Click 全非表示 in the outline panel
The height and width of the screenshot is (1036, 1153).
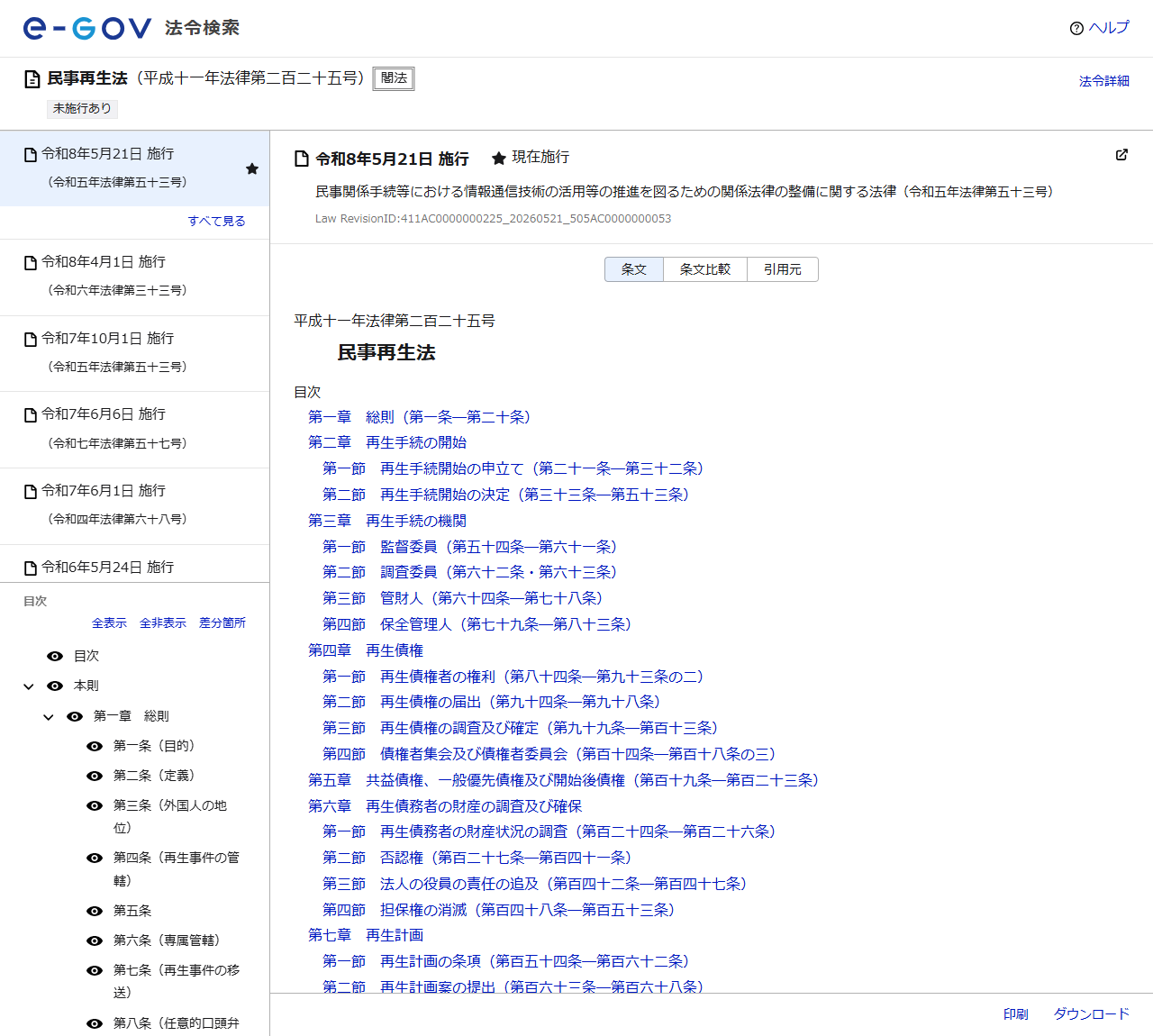pos(163,623)
